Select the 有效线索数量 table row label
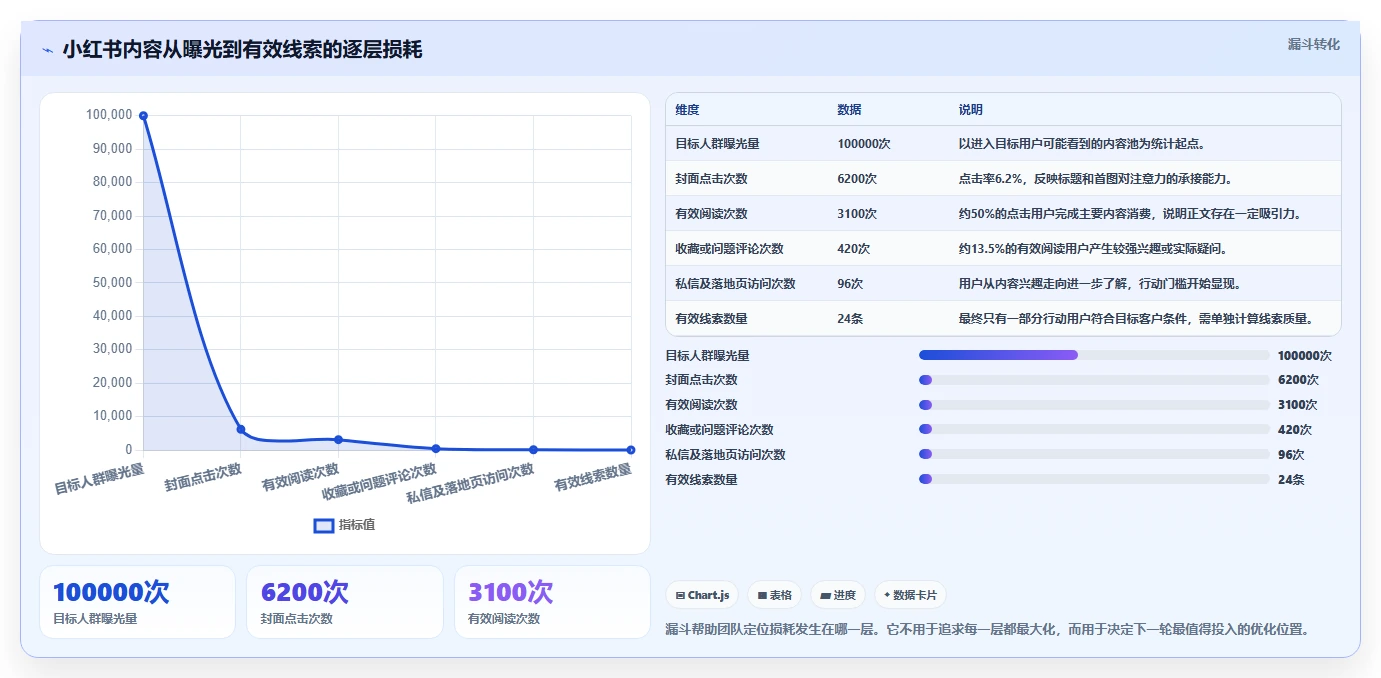 (711, 319)
